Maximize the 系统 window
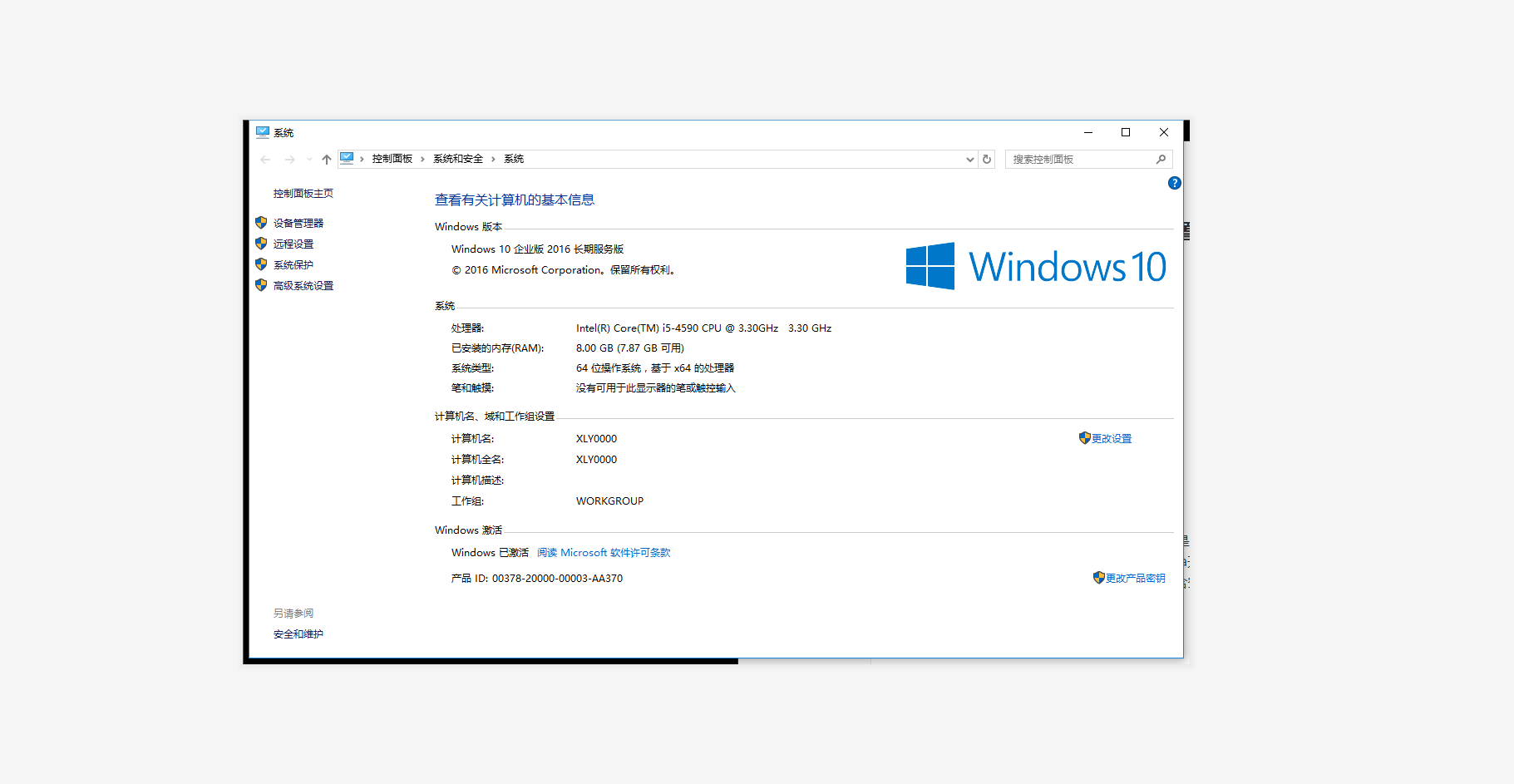 (1126, 132)
